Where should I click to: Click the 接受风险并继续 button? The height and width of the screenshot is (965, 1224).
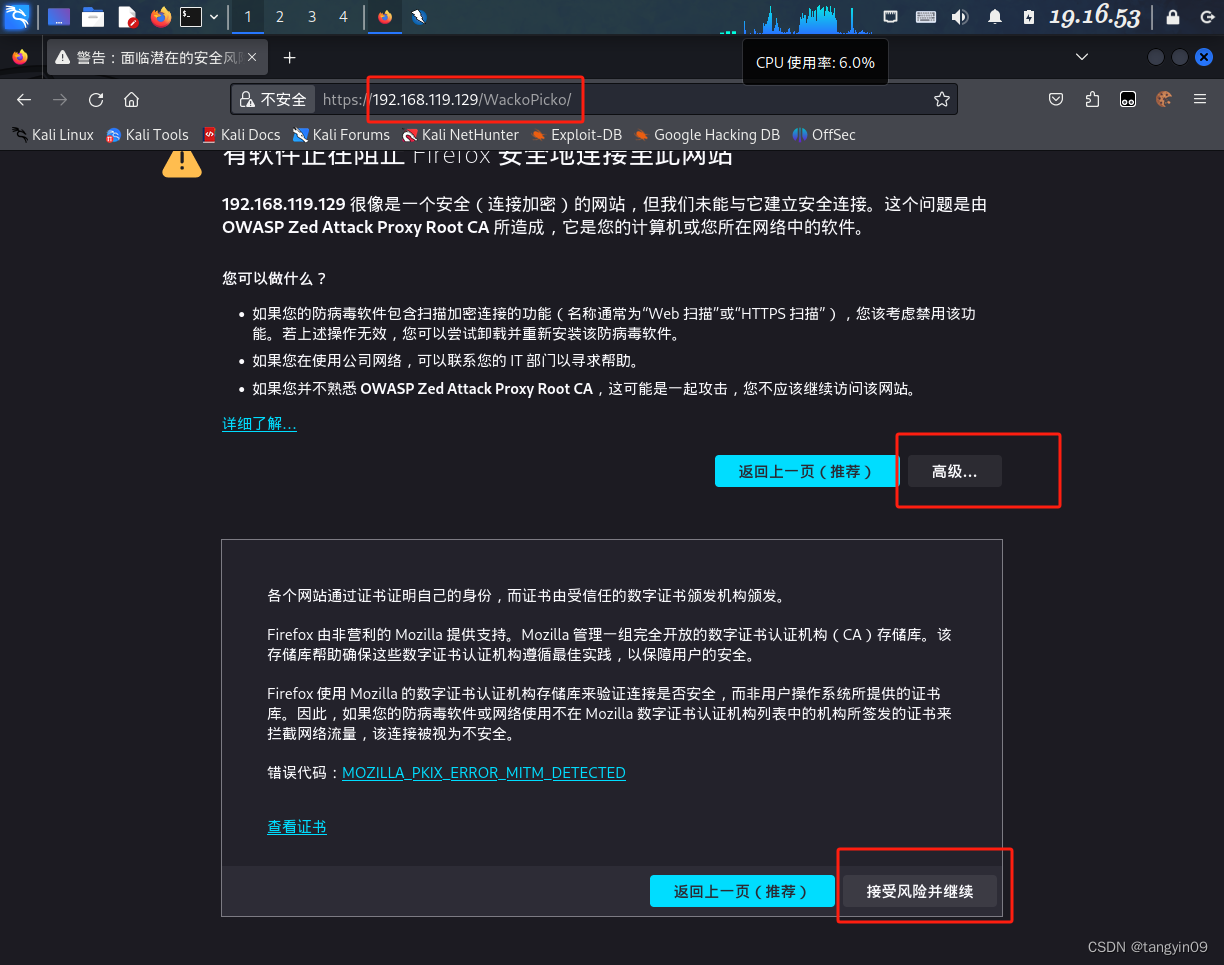tap(919, 891)
